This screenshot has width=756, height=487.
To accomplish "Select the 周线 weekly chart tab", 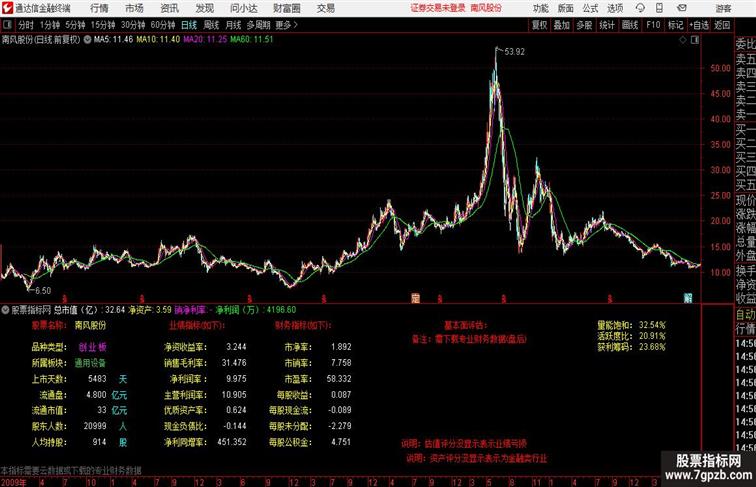I will 211,25.
